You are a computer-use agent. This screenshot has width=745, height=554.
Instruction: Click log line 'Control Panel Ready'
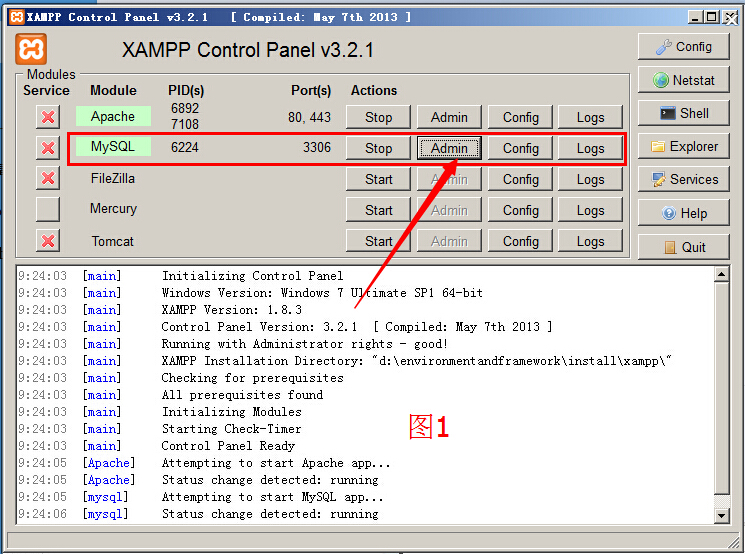coord(228,446)
